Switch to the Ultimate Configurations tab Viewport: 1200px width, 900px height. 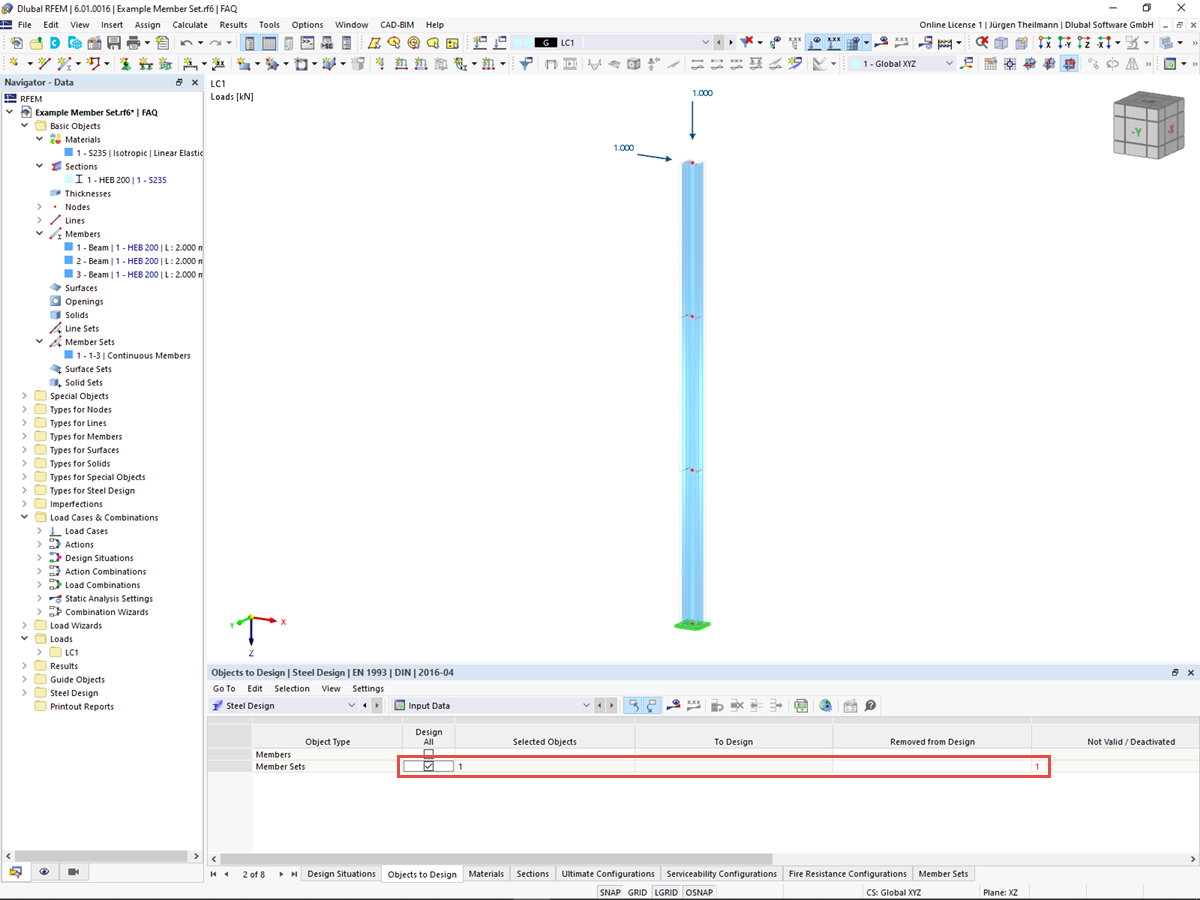(608, 873)
